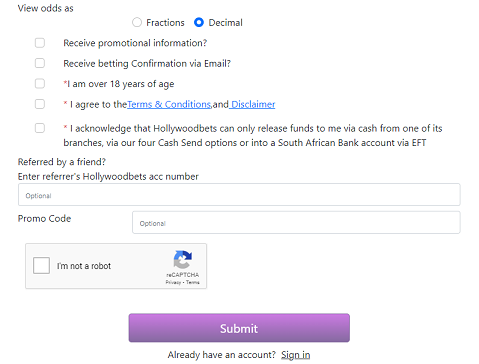479x364 pixels.
Task: Tick the over 18 years checkbox
Action: [40, 83]
